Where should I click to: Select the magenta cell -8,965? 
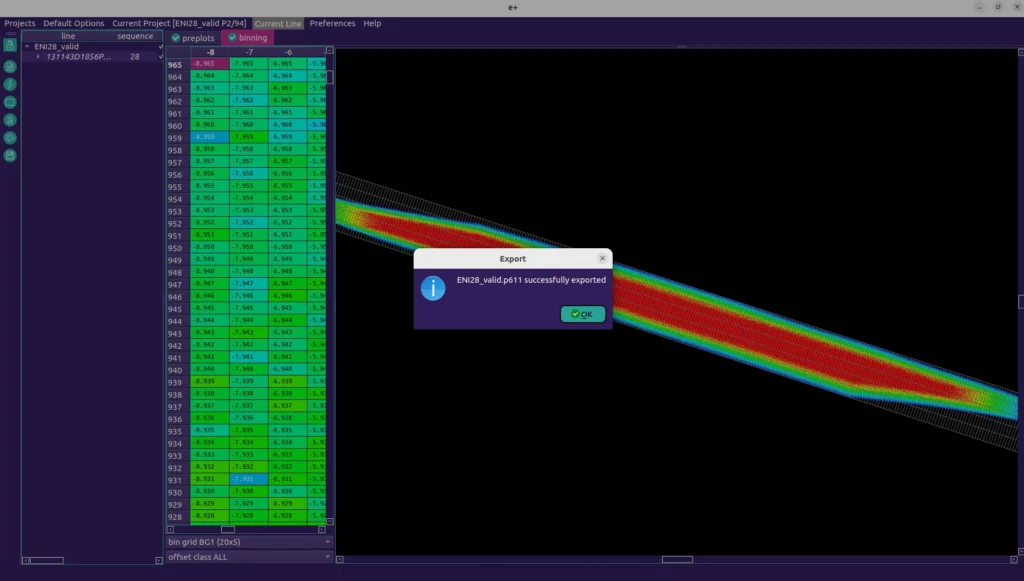tap(210, 63)
